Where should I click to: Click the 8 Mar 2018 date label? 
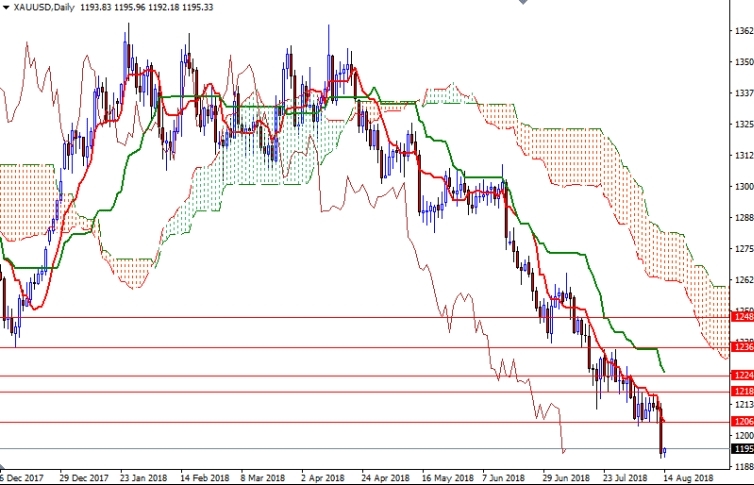pyautogui.click(x=263, y=478)
